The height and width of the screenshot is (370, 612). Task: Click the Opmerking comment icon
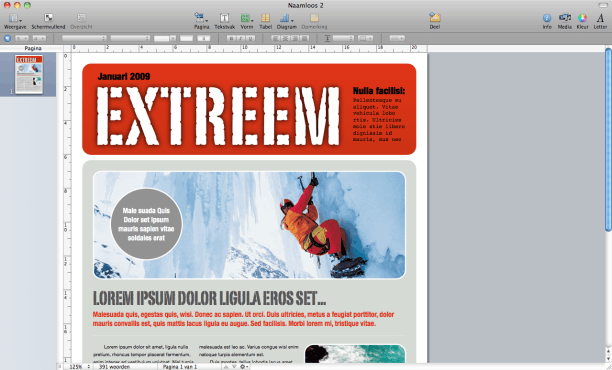pyautogui.click(x=314, y=18)
